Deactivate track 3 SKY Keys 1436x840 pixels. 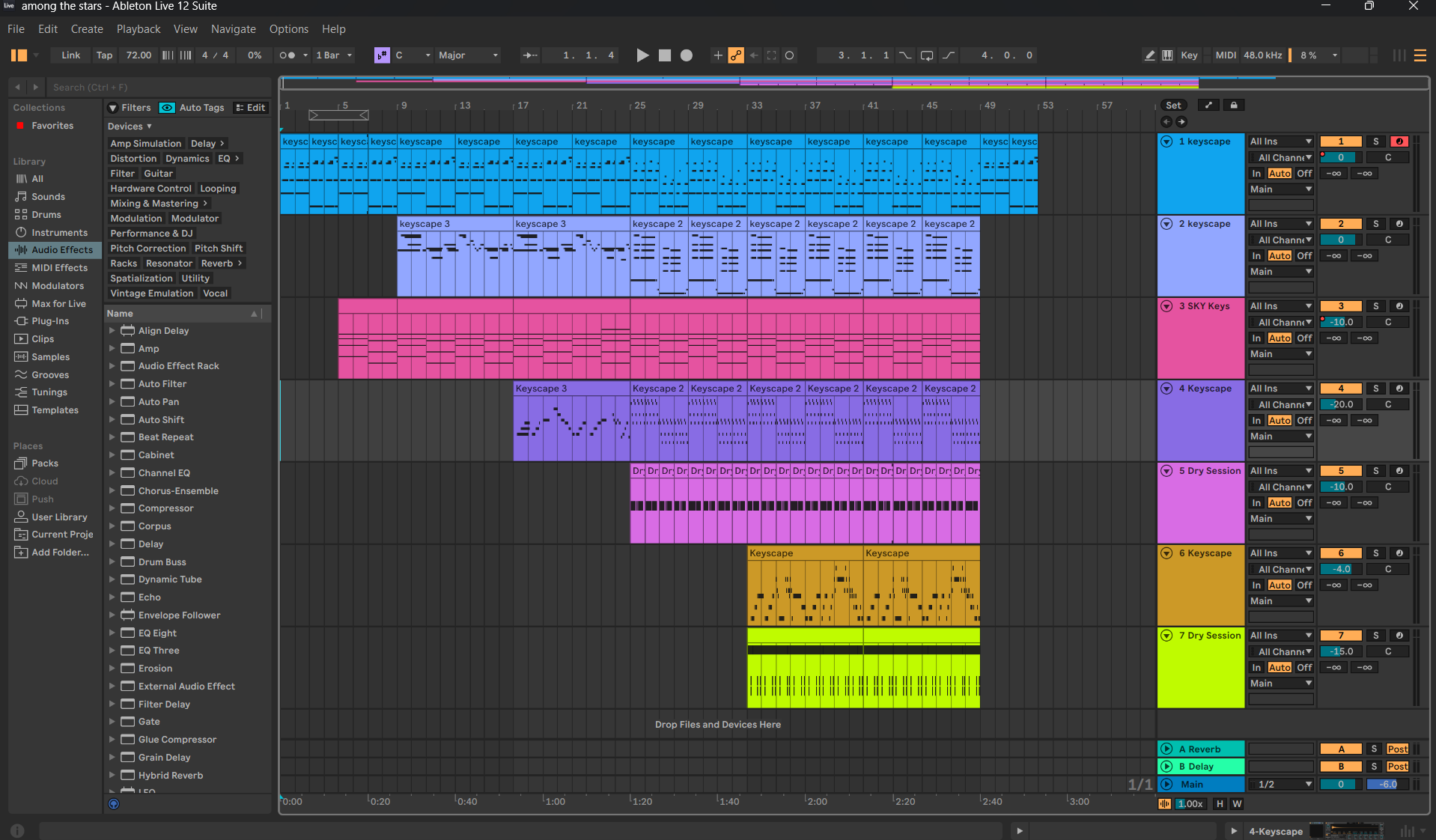(x=1341, y=306)
